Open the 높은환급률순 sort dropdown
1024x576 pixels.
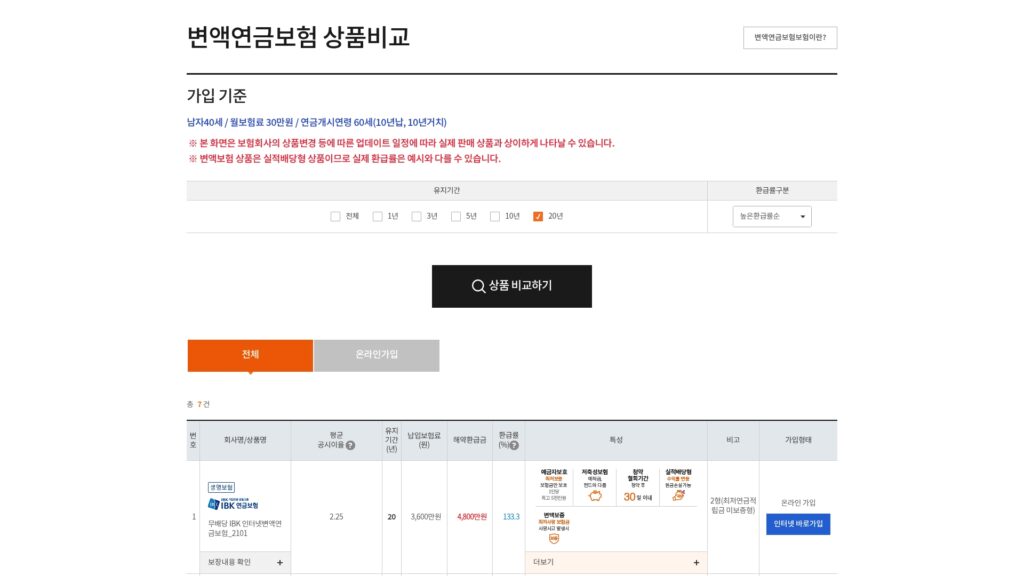point(772,216)
